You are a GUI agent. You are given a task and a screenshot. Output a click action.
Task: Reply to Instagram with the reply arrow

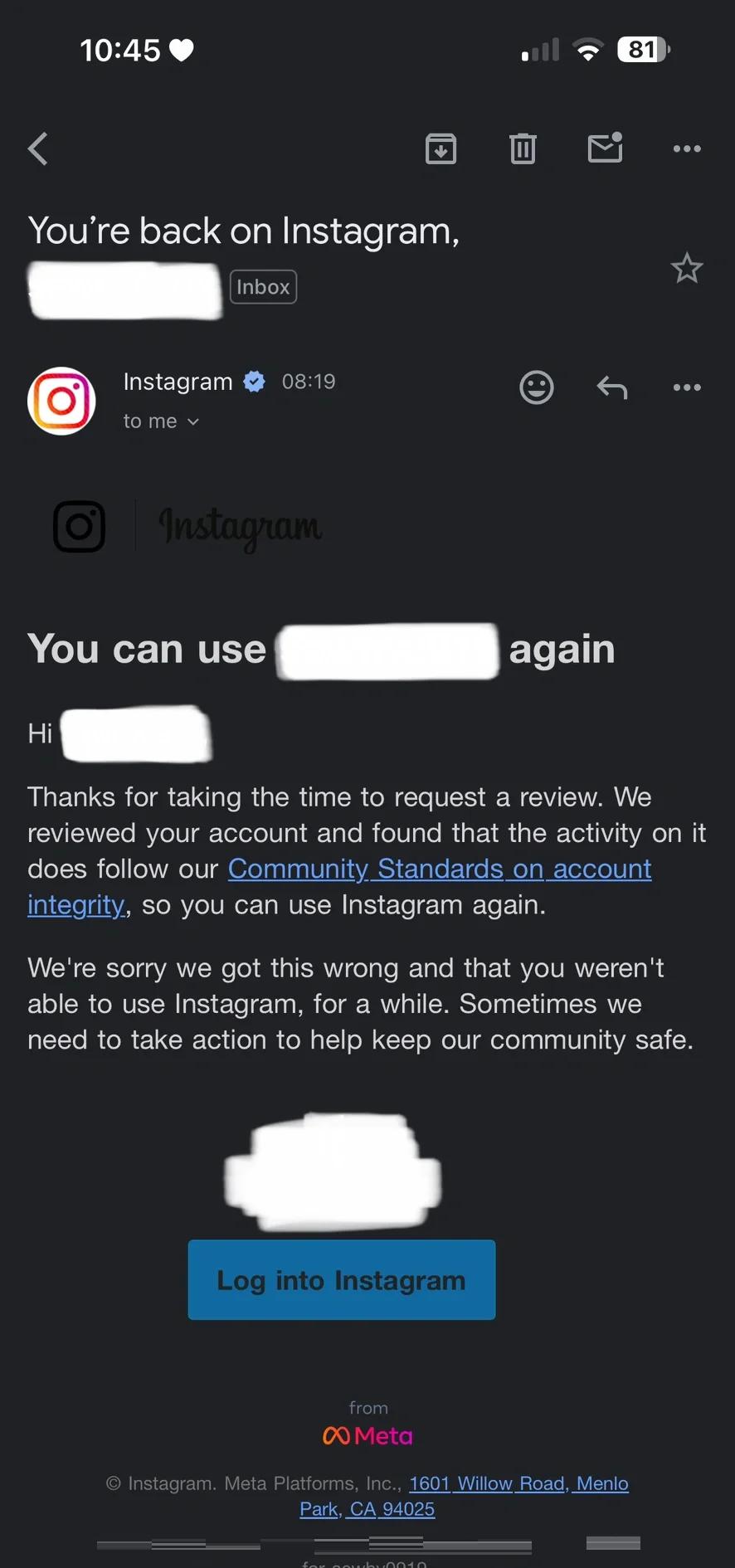tap(612, 387)
